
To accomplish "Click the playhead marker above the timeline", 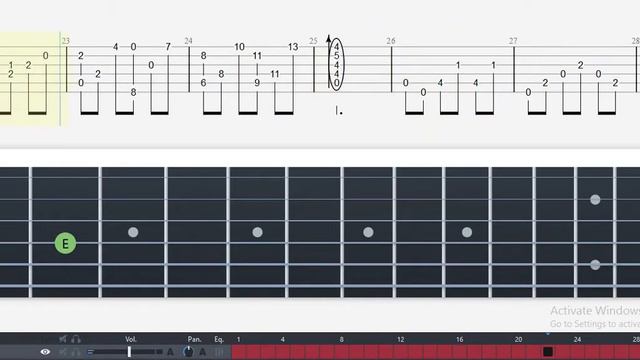I will (548, 334).
